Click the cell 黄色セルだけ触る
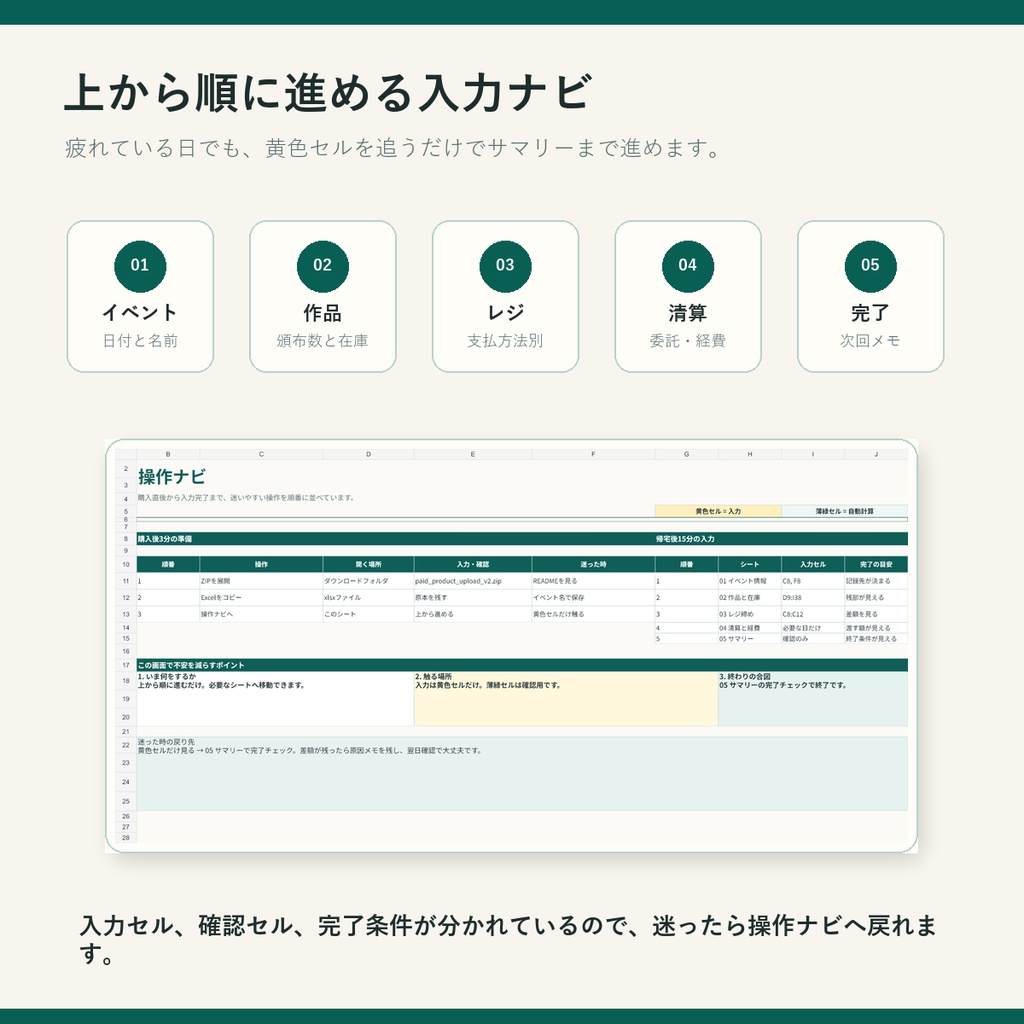Screen dimensions: 1024x1024 (x=593, y=614)
